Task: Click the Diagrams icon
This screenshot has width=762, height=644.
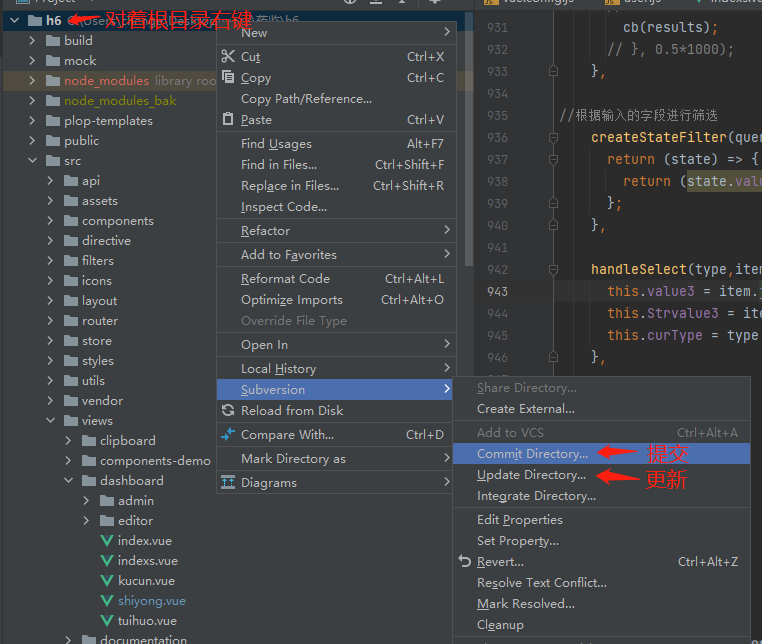Action: [x=228, y=483]
